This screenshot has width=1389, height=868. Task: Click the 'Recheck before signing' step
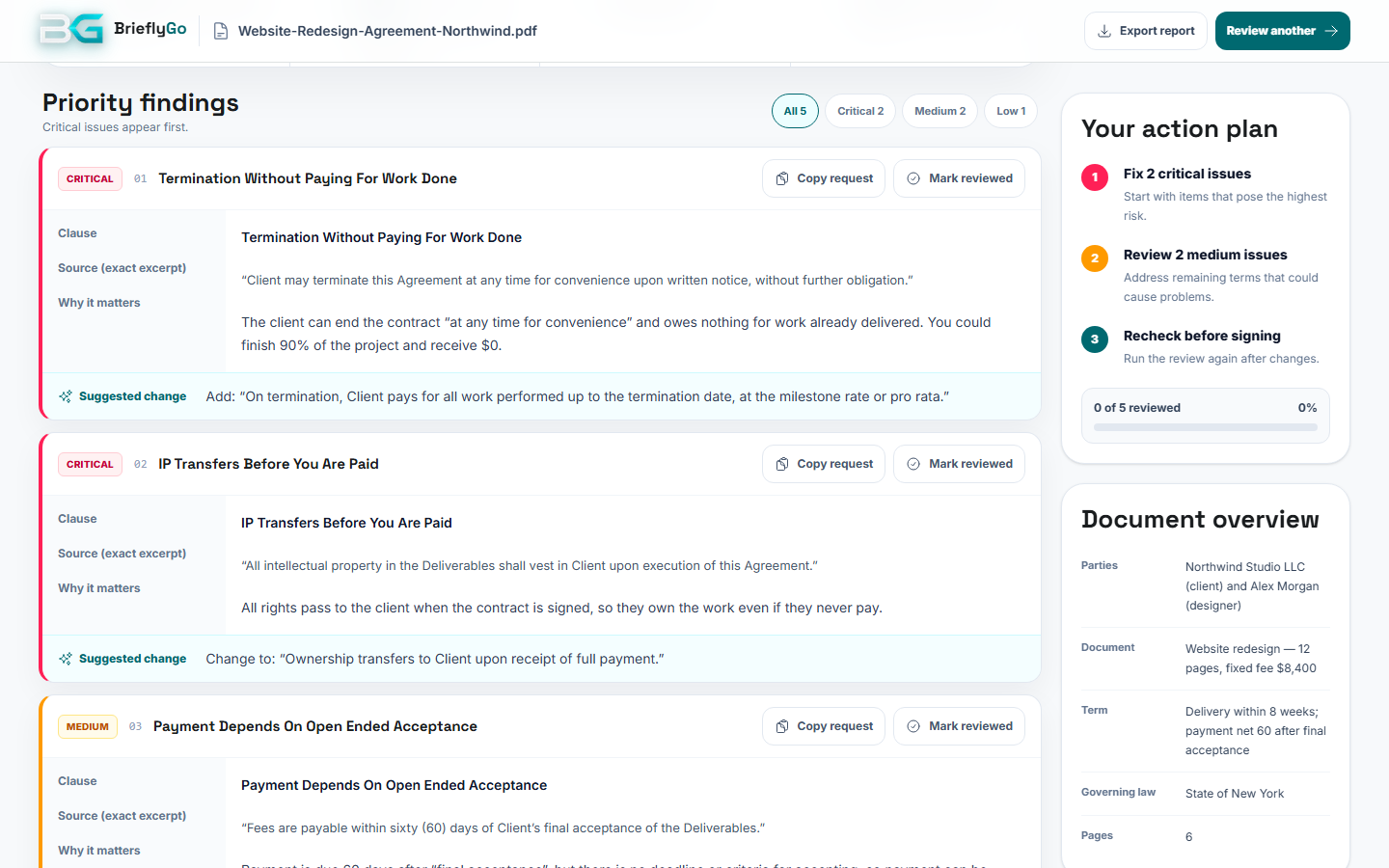pos(1202,336)
